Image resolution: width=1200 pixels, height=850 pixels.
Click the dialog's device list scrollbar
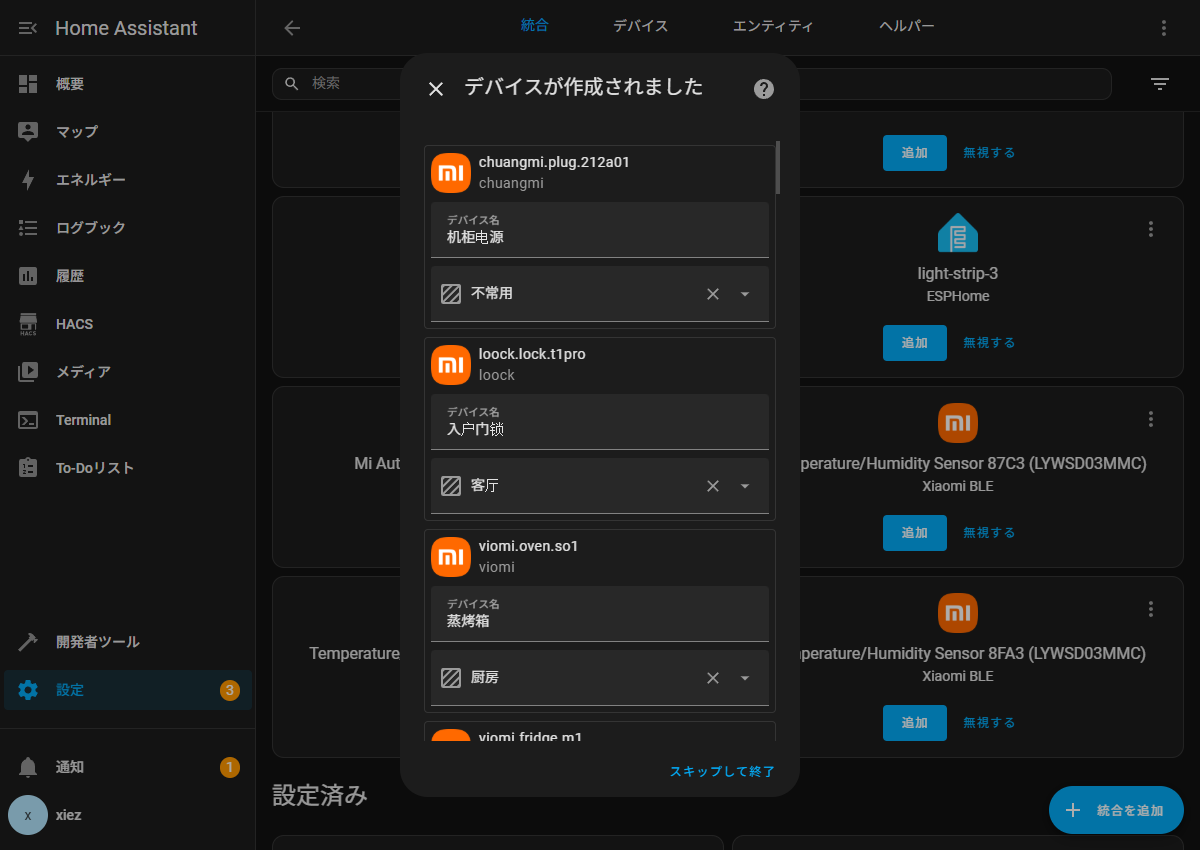pos(778,168)
